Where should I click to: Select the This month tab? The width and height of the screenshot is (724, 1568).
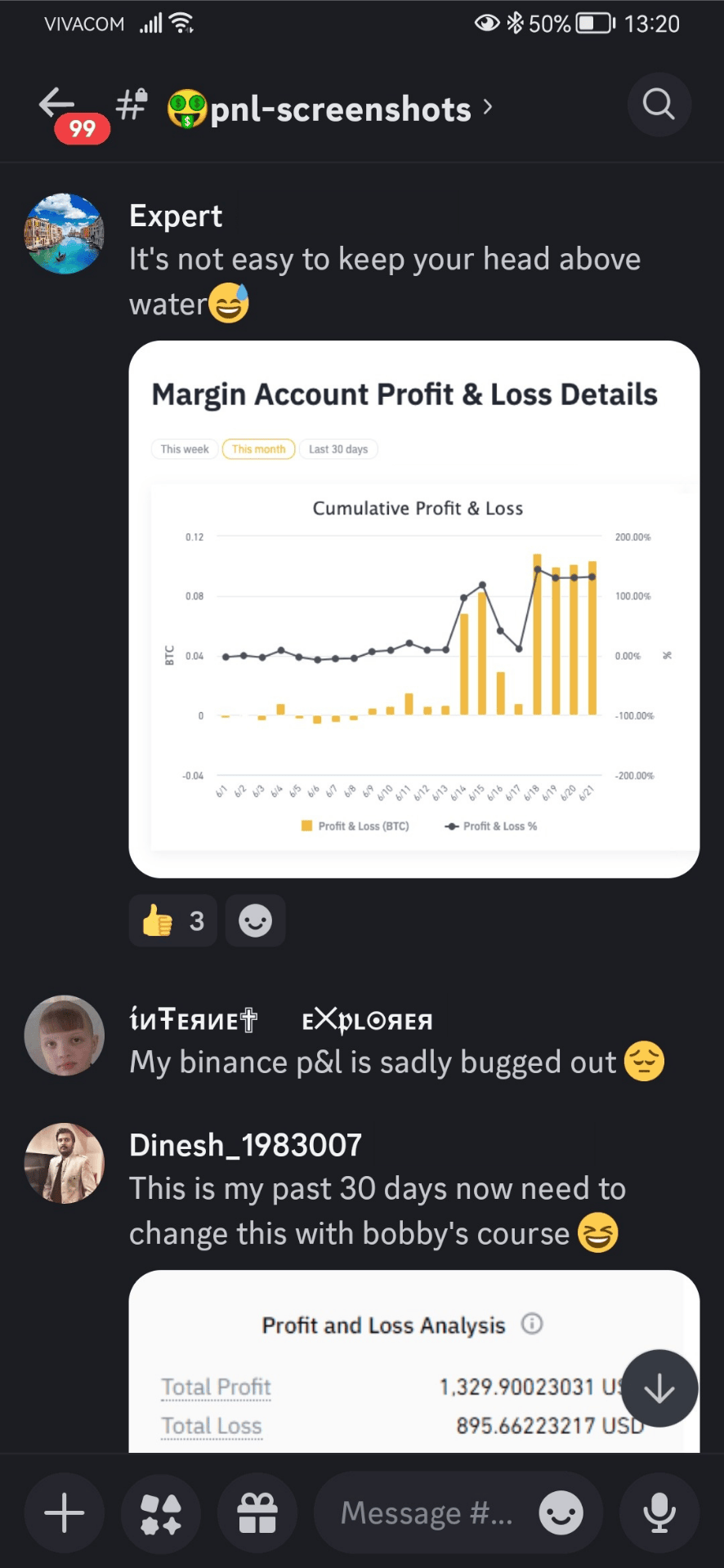pos(258,449)
